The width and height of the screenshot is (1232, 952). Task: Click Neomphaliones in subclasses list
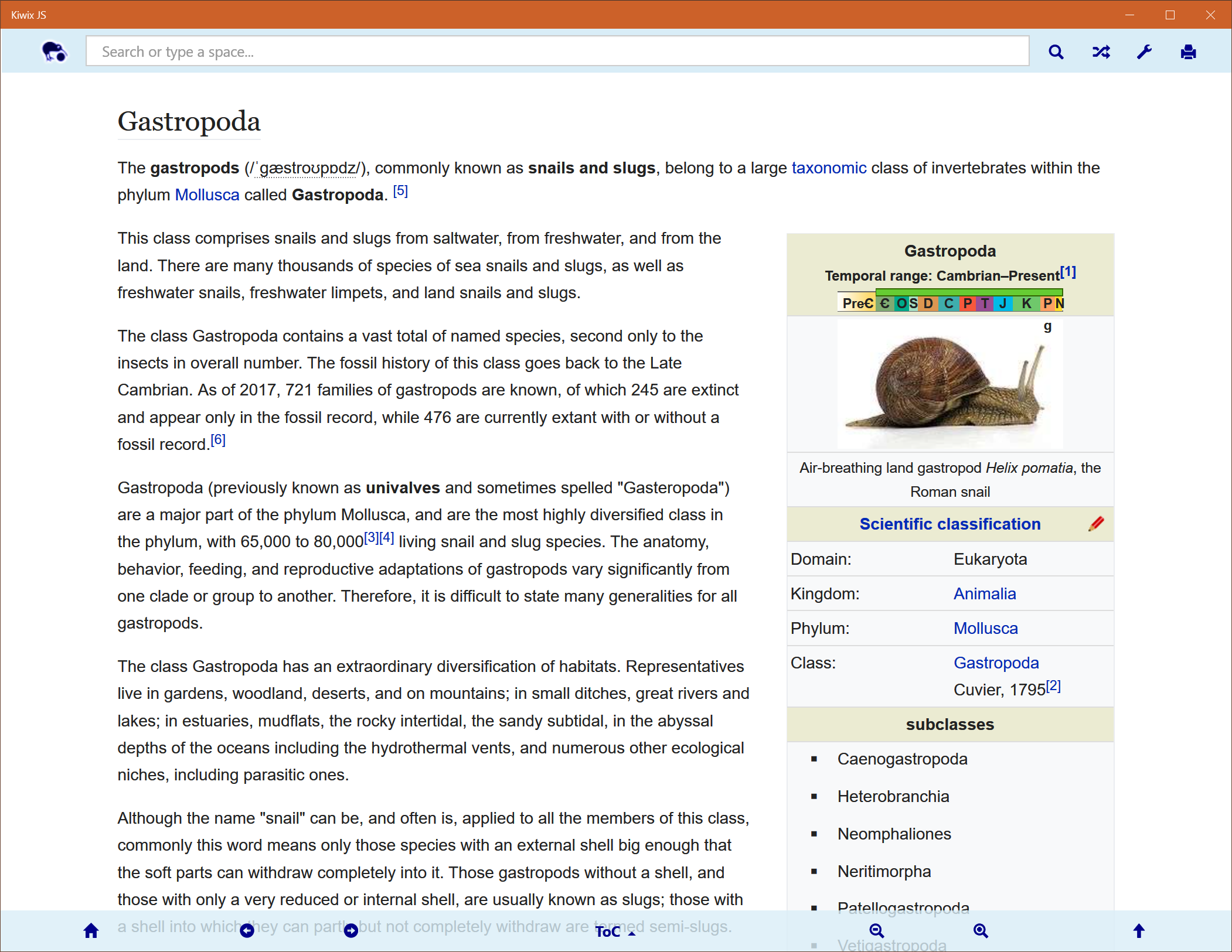[894, 834]
